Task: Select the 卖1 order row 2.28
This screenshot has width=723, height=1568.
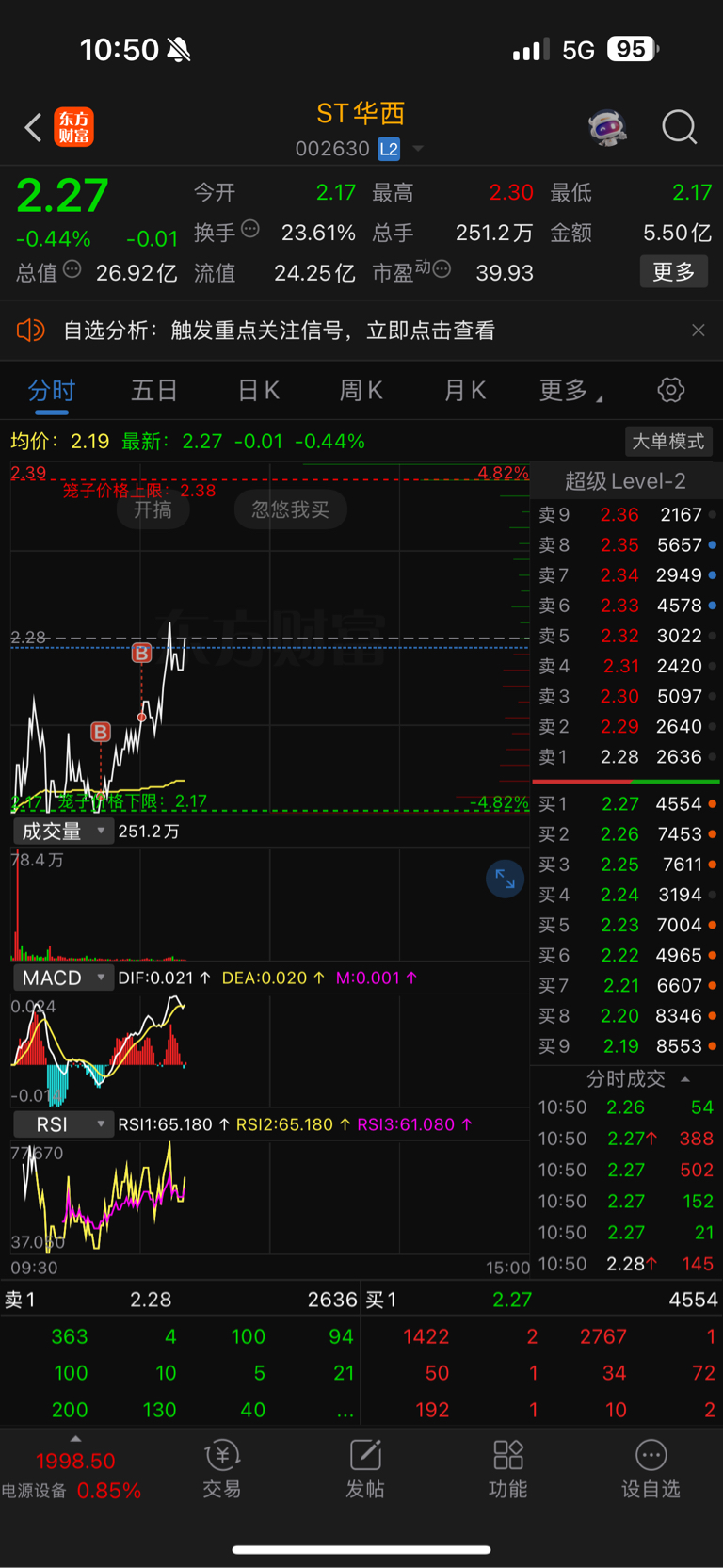Action: tap(627, 757)
